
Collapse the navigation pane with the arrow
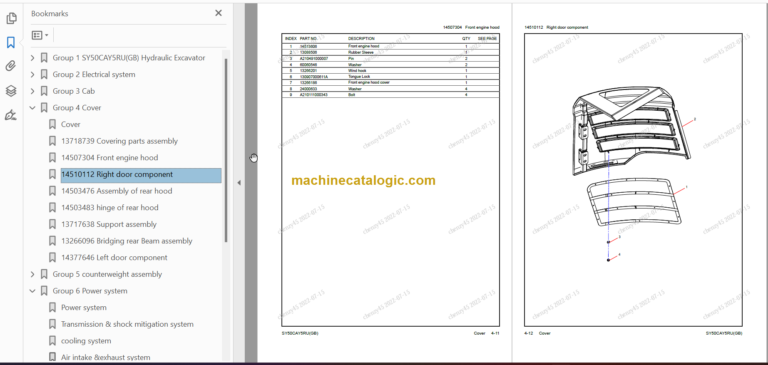point(239,183)
